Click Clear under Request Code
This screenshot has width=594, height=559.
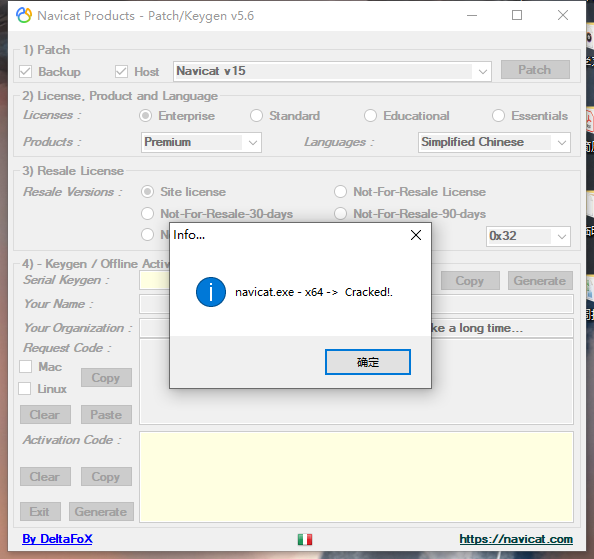[45, 415]
